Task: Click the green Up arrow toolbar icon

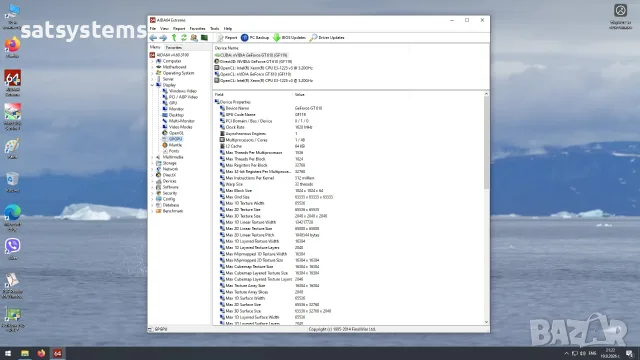Action: (x=174, y=38)
